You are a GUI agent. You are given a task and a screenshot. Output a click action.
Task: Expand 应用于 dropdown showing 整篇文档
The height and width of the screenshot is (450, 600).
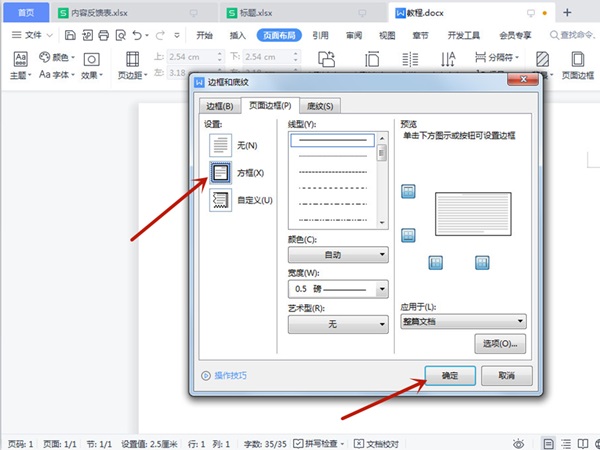[x=462, y=321]
